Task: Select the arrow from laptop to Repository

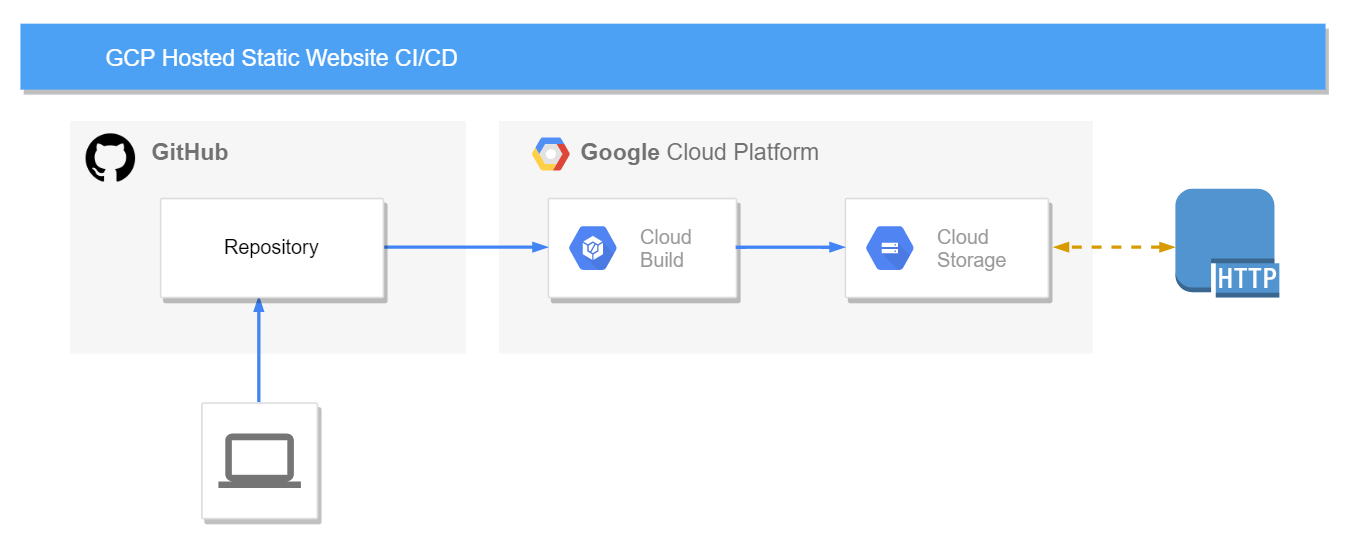Action: point(259,350)
